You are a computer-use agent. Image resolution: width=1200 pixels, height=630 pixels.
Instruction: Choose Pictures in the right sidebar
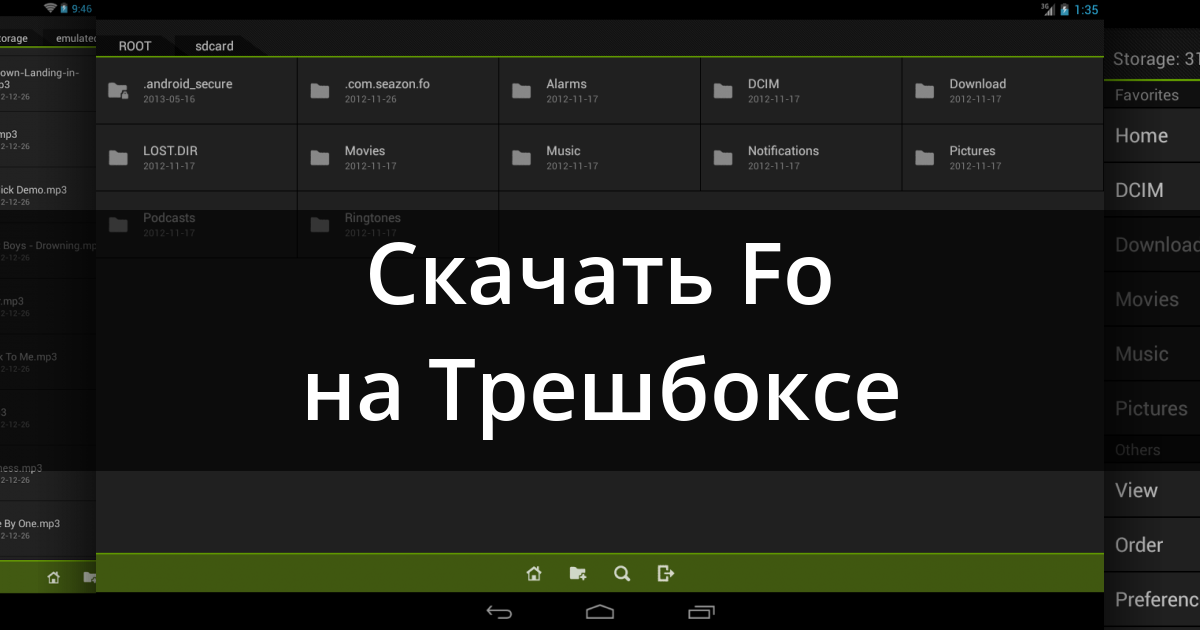(1152, 408)
